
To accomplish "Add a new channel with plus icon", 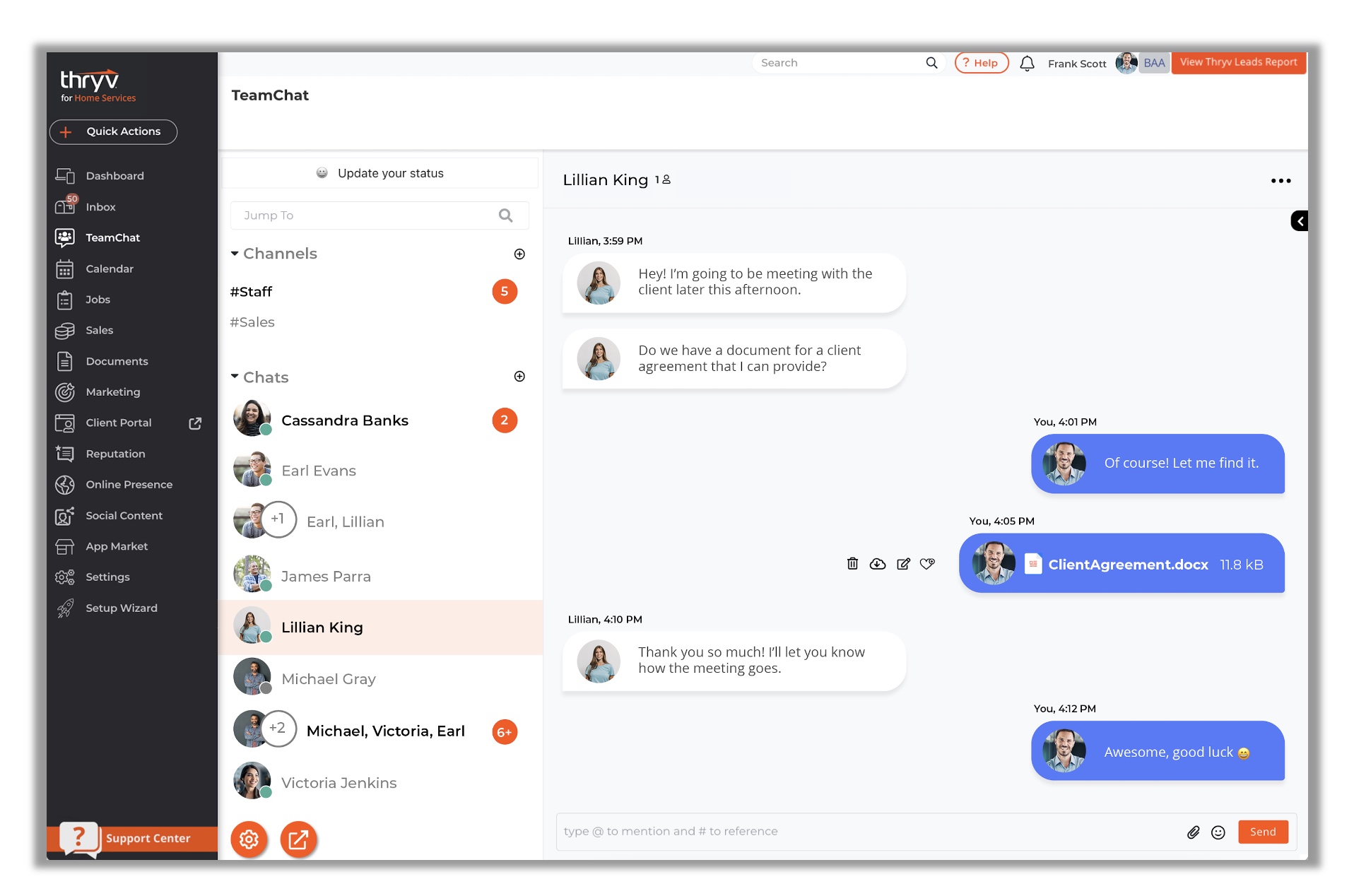I will pos(519,254).
